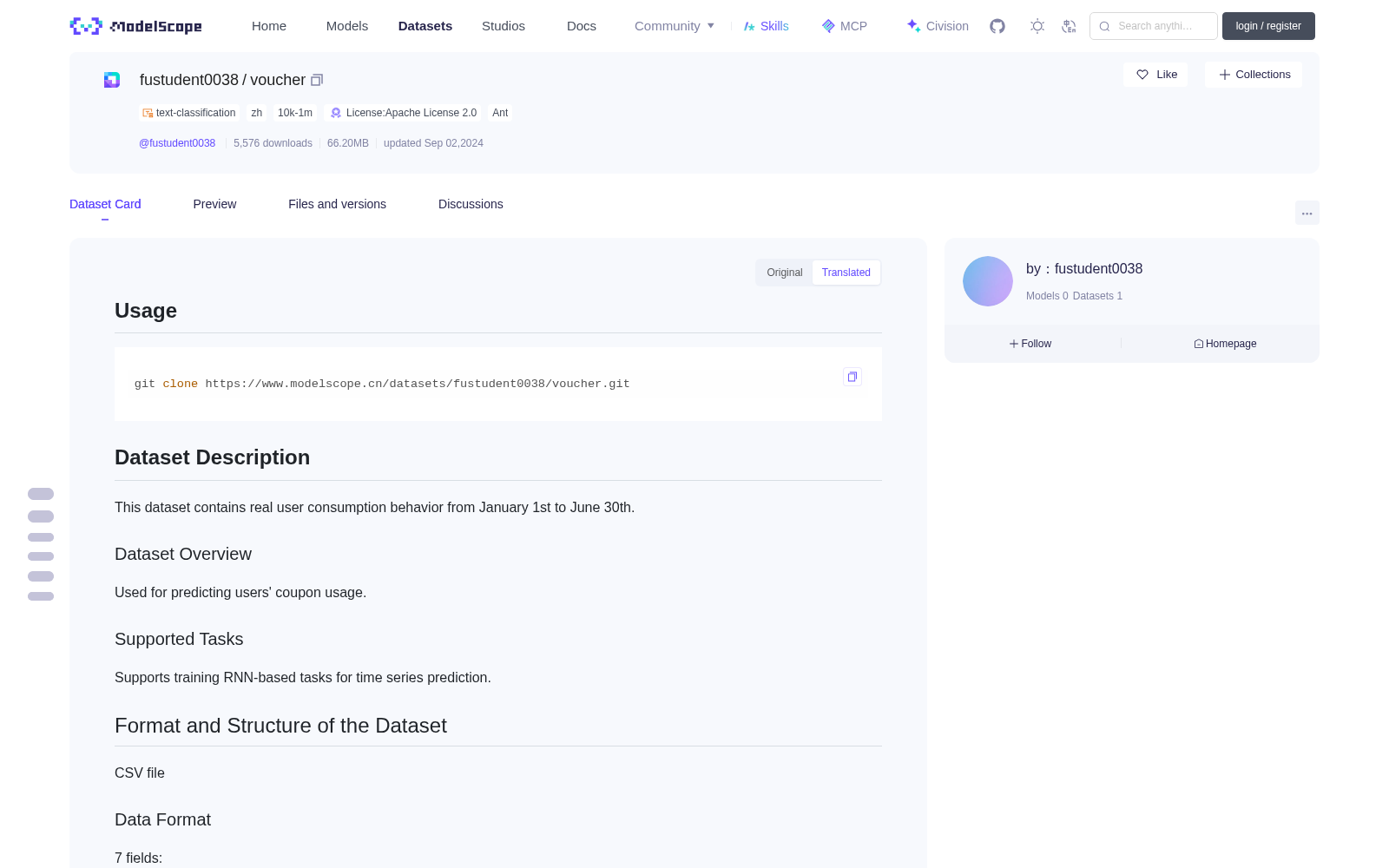1389x868 pixels.
Task: Click the Dataset Overview heading
Action: (x=183, y=554)
